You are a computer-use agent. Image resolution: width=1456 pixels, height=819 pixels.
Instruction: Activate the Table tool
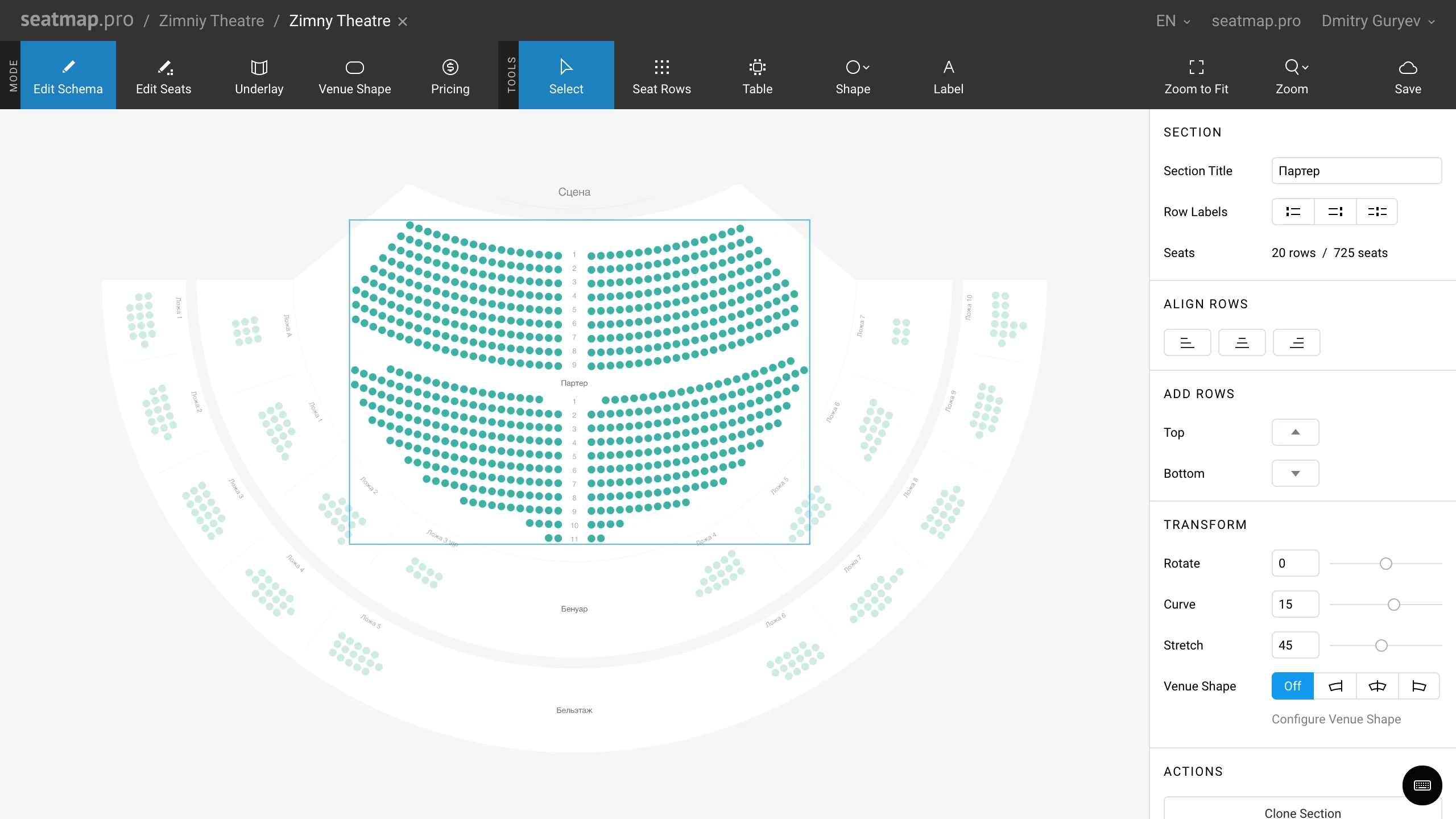757,75
